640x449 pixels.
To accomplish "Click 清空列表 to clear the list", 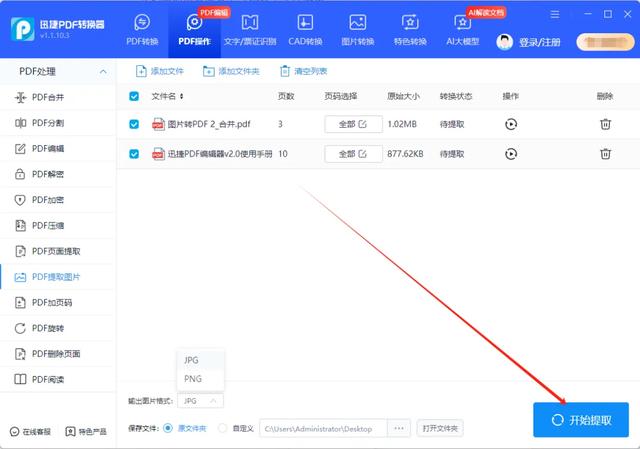I will (x=303, y=71).
